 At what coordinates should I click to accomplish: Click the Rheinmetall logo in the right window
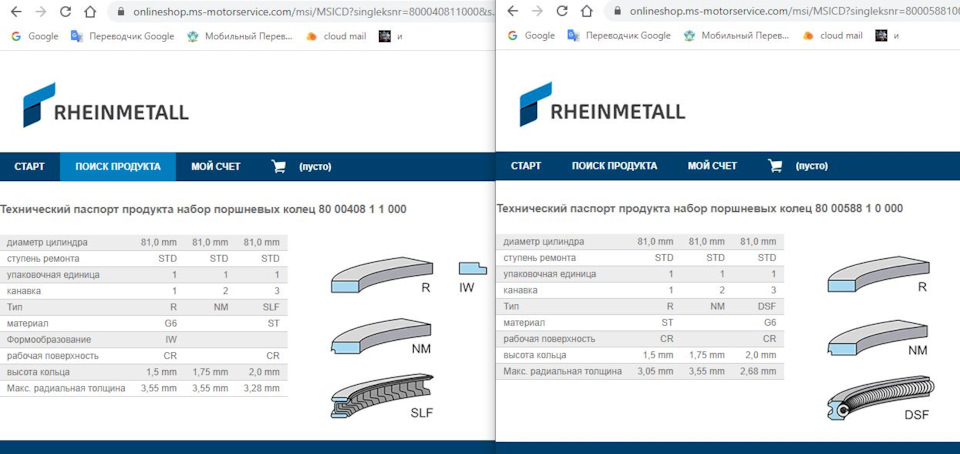point(602,104)
